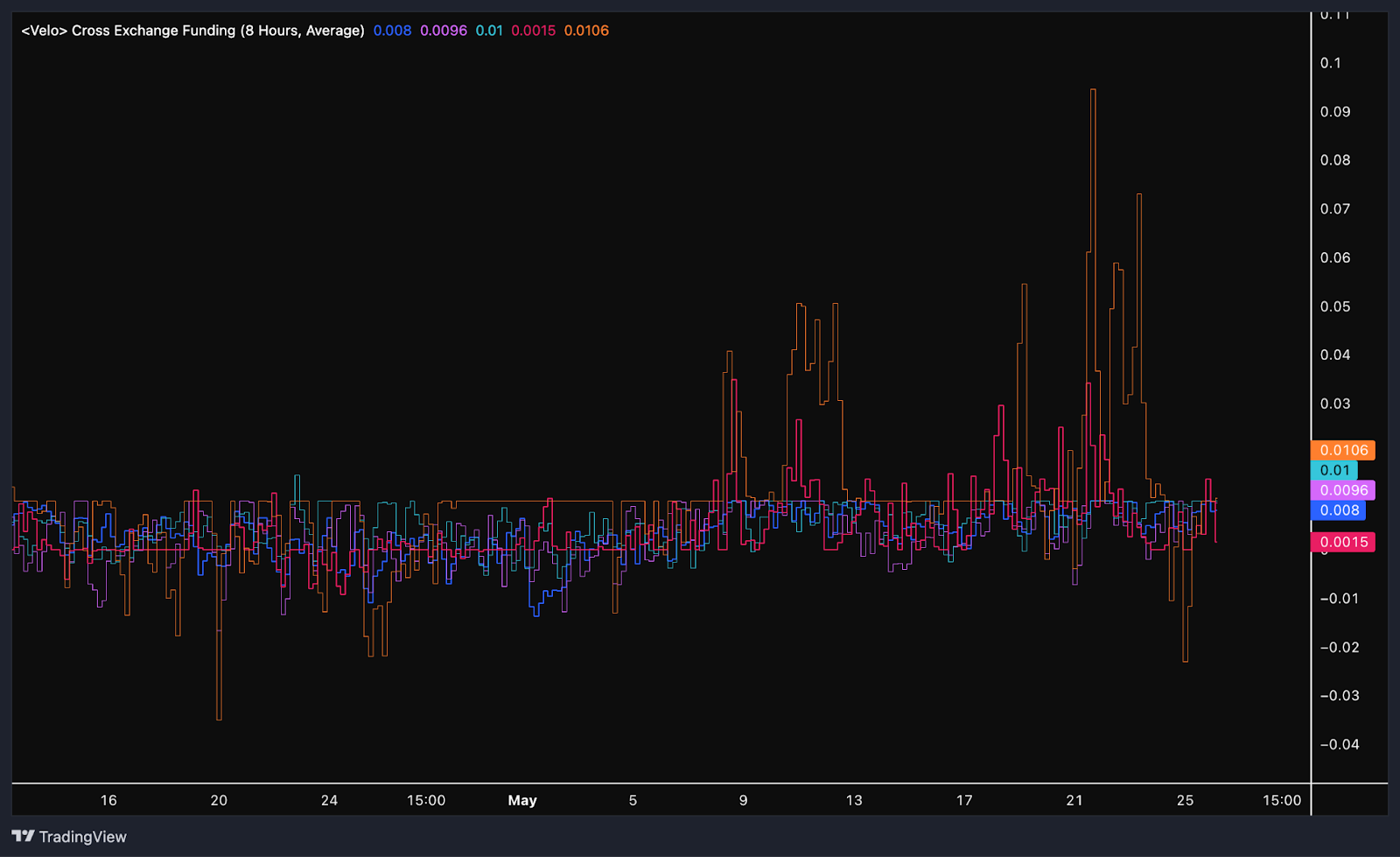Click the tallest orange spike's peak
1400x857 pixels.
[1093, 90]
